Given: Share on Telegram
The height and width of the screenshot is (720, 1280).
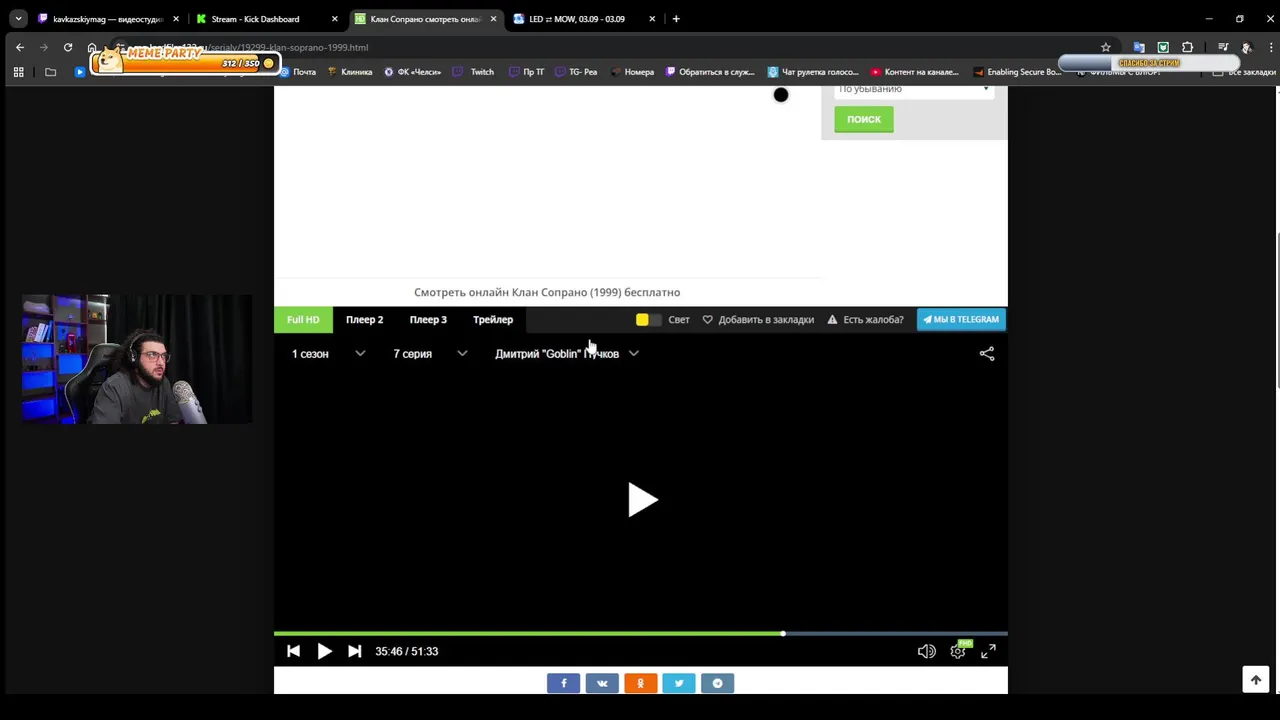Looking at the screenshot, I should point(717,683).
